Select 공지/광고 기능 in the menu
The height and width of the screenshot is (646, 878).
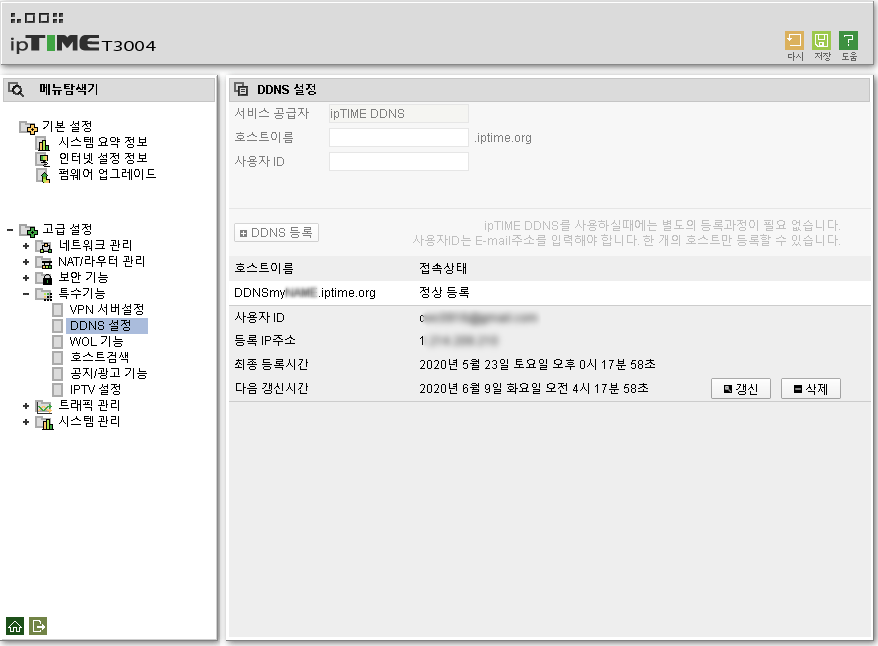[x=108, y=373]
